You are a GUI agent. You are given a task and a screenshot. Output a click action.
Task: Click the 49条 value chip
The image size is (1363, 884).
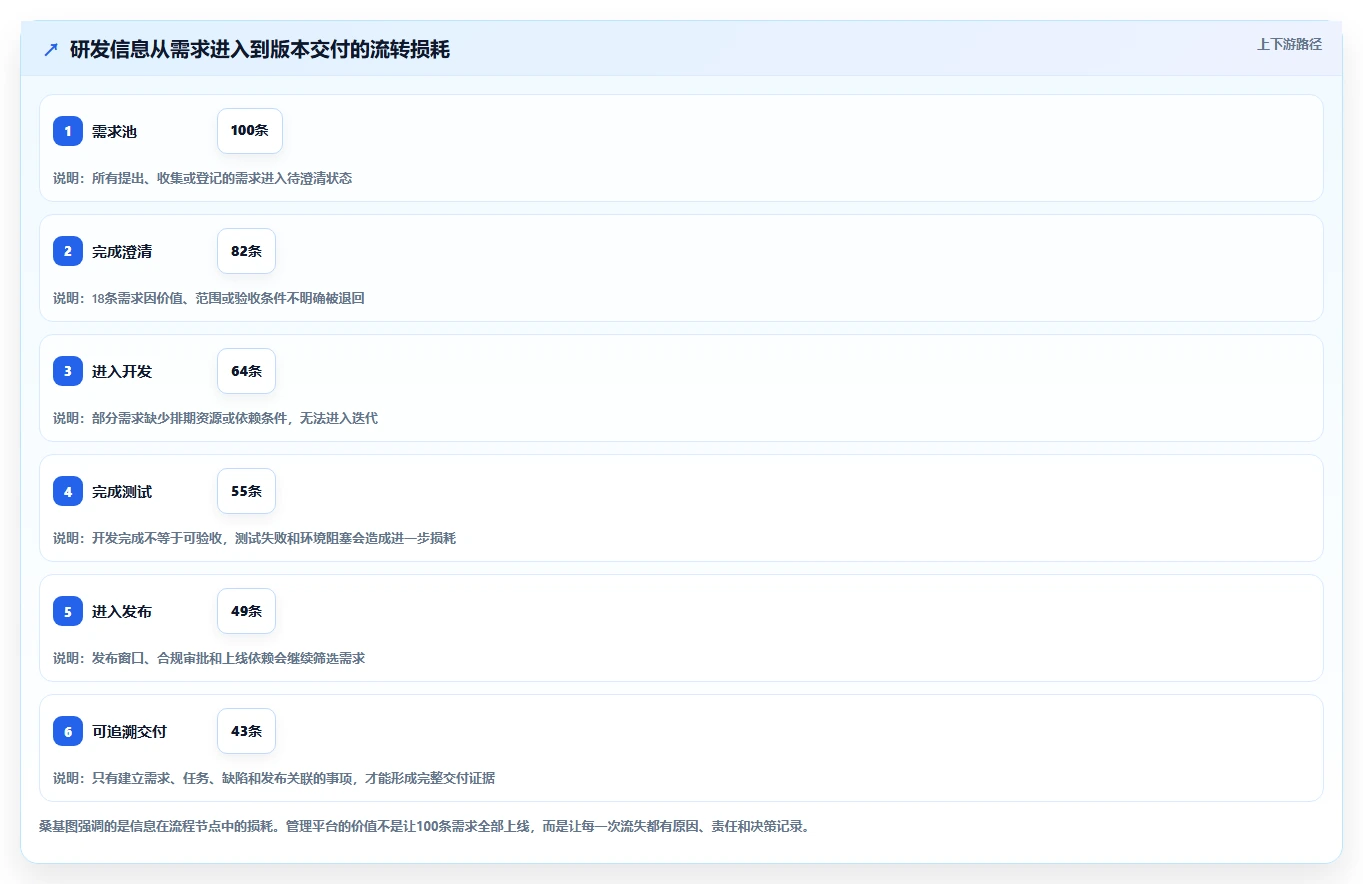click(x=246, y=611)
